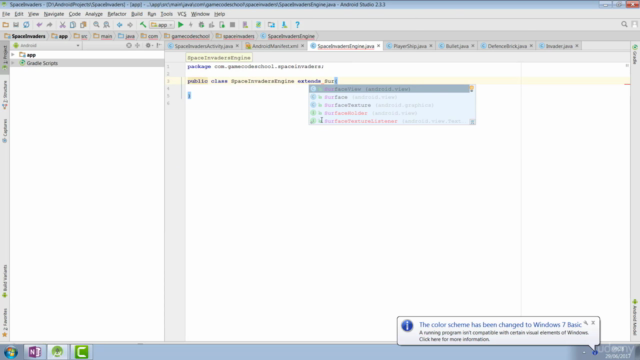Click the java breadcrumb folder

126,36
